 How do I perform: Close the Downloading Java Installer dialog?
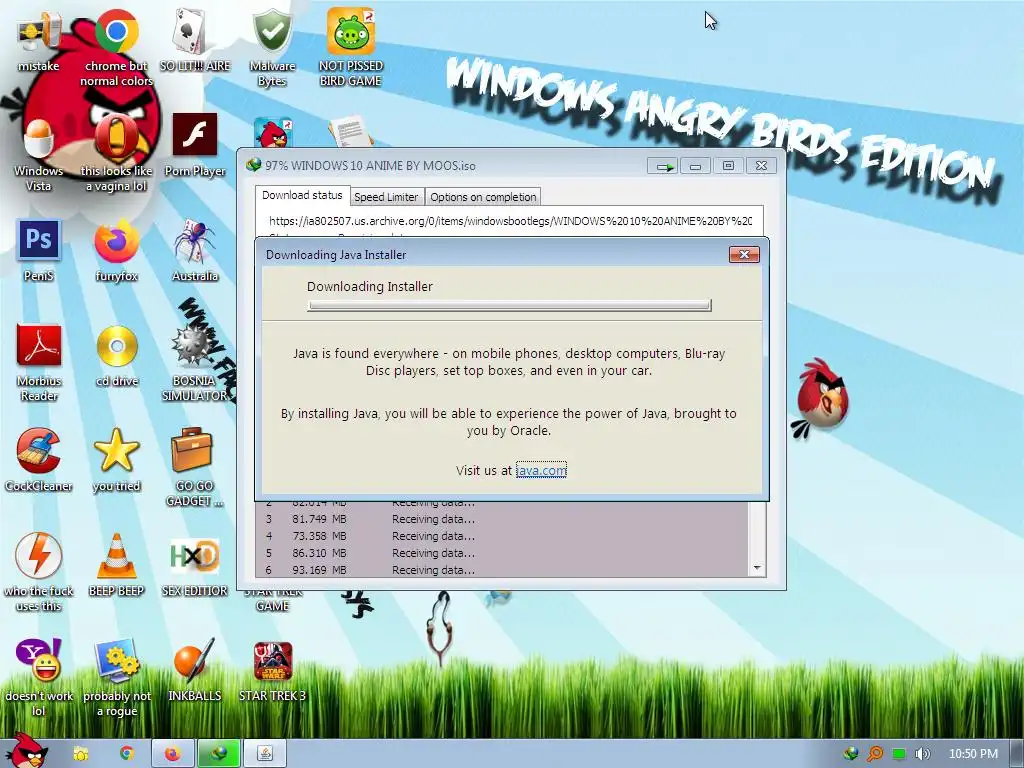tap(744, 255)
